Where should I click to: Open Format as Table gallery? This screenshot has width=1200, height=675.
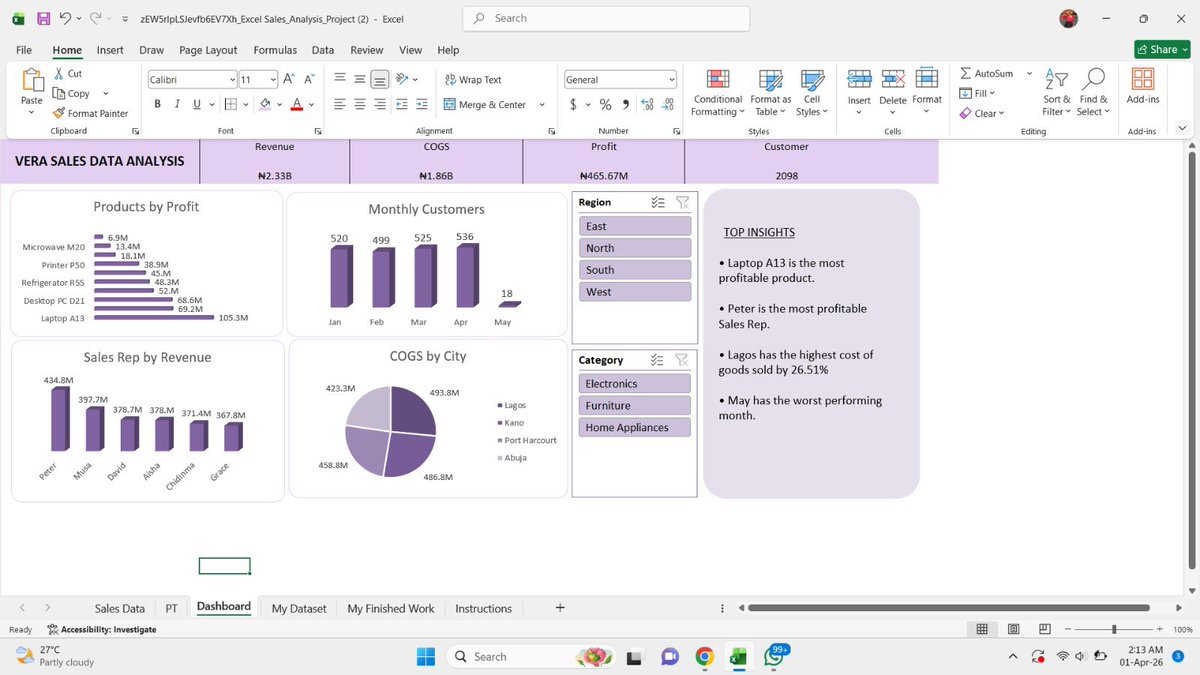(x=770, y=93)
